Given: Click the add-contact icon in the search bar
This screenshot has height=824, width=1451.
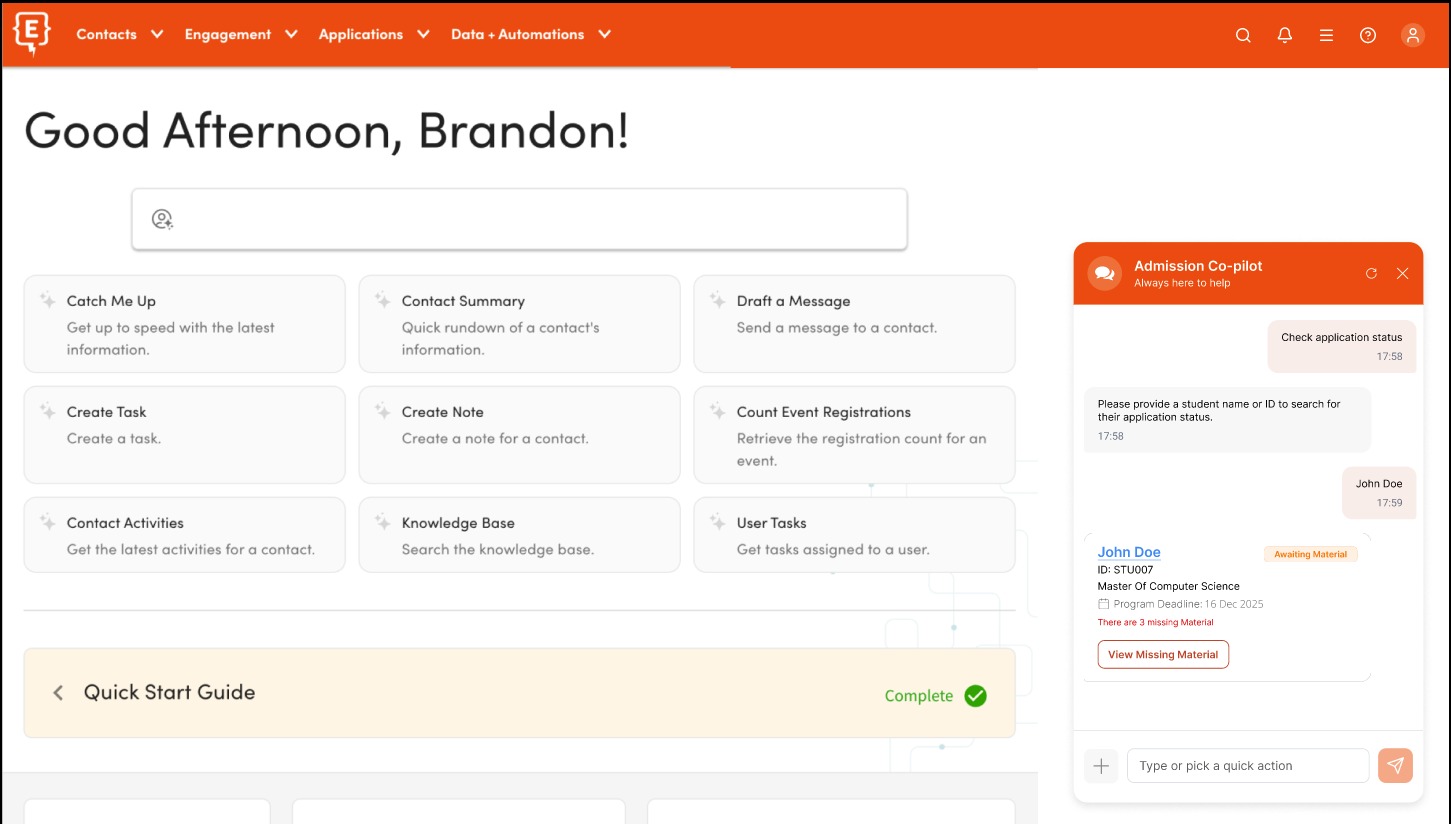Looking at the screenshot, I should [x=162, y=218].
